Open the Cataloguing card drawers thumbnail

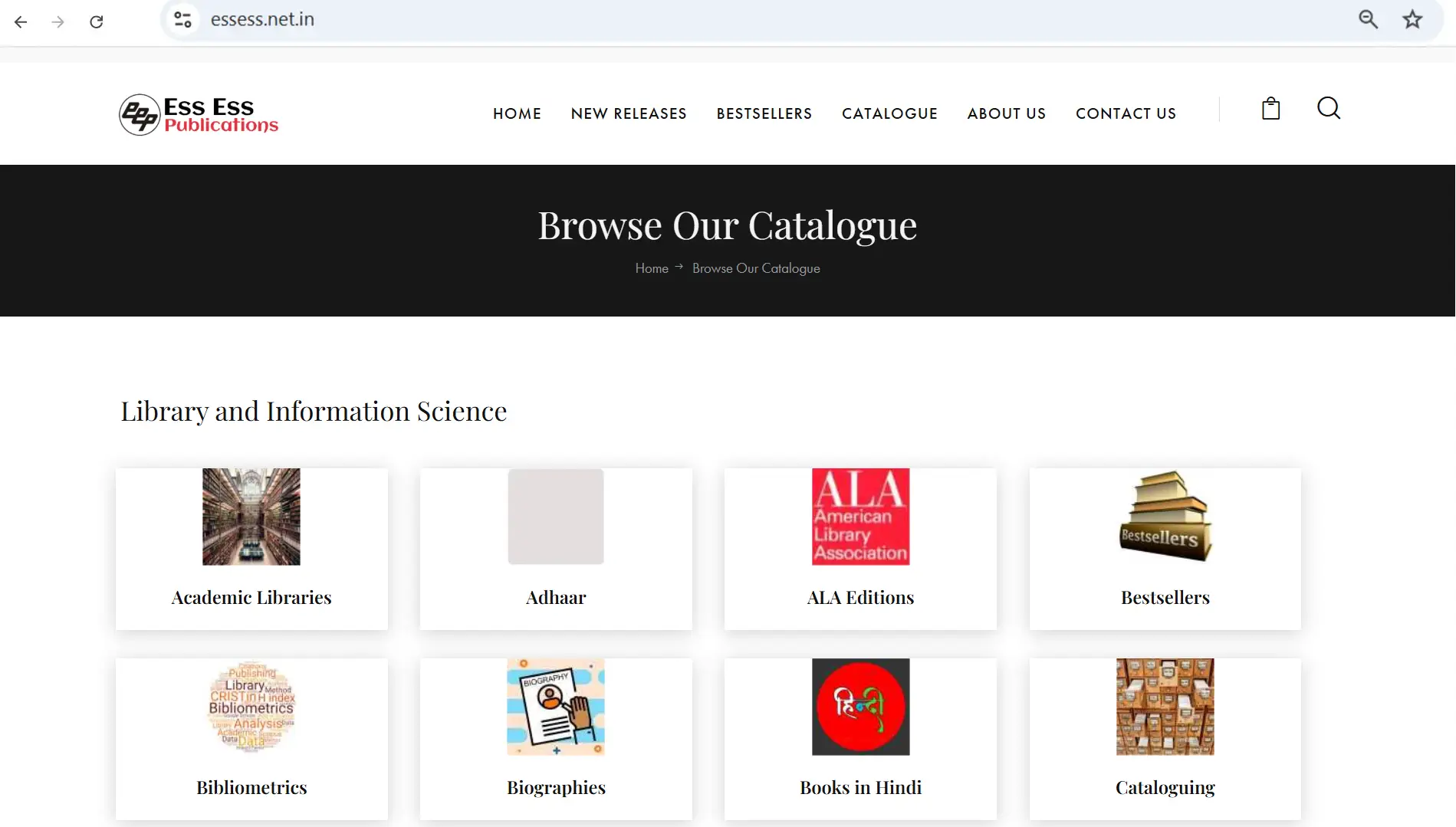[1165, 707]
